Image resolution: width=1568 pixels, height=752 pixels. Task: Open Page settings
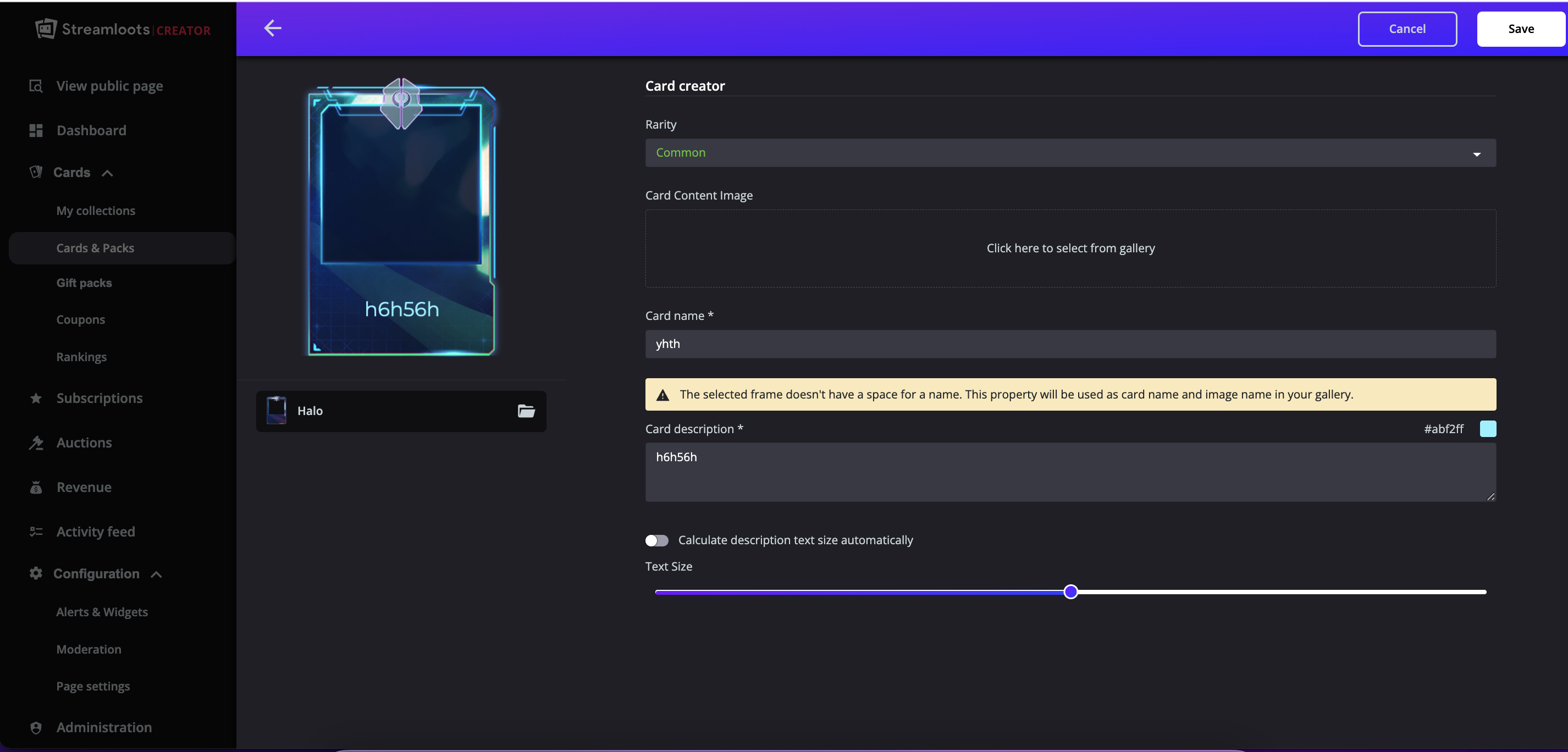[92, 686]
